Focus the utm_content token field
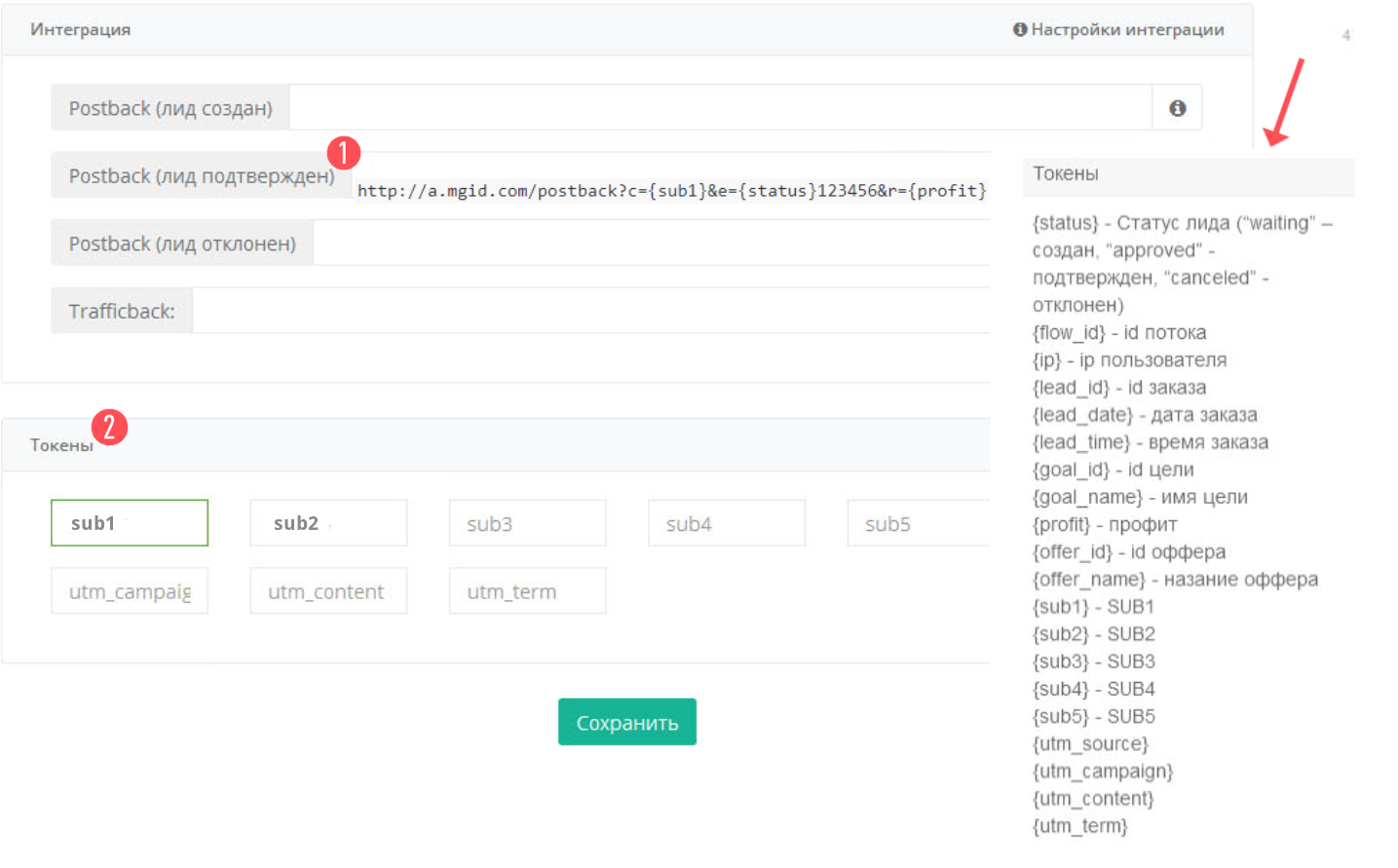This screenshot has width=1398, height=868. click(328, 591)
